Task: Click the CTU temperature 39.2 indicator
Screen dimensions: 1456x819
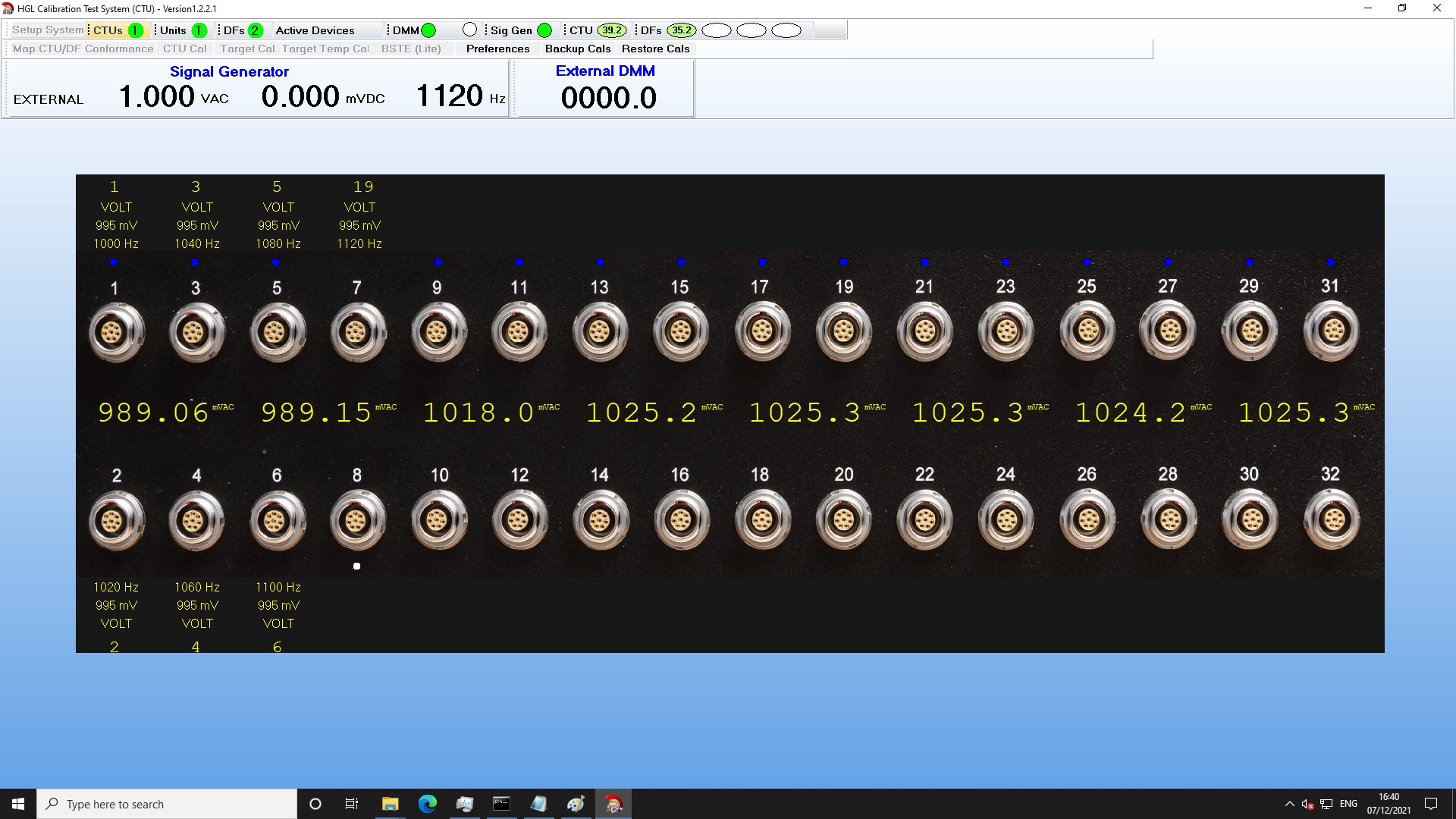Action: pos(611,30)
